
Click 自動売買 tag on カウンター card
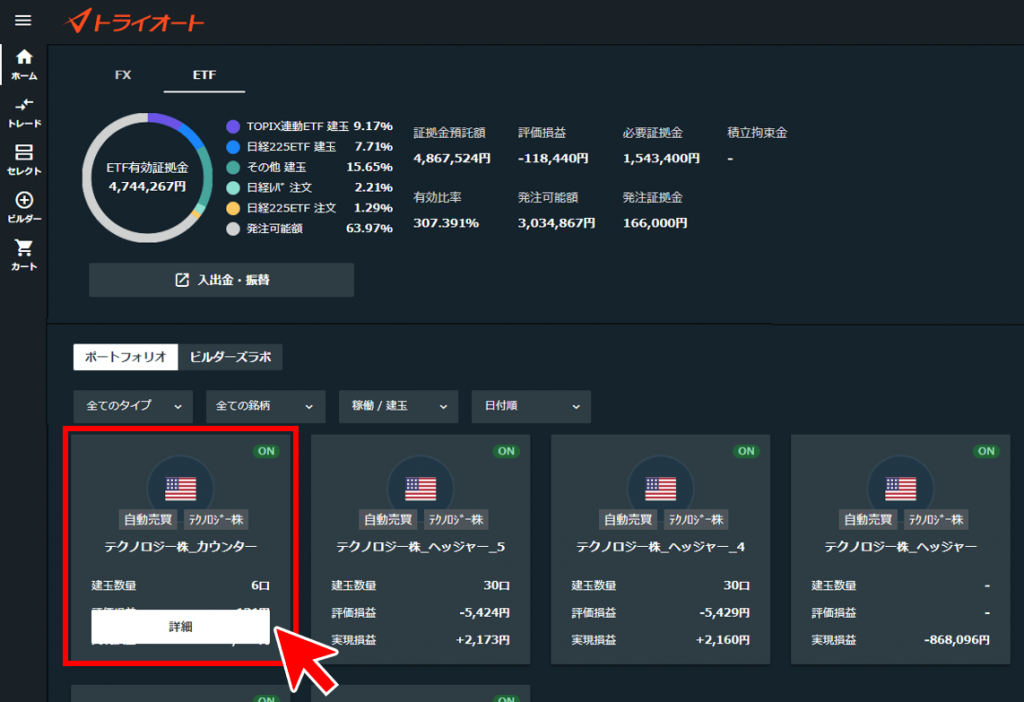click(x=148, y=520)
